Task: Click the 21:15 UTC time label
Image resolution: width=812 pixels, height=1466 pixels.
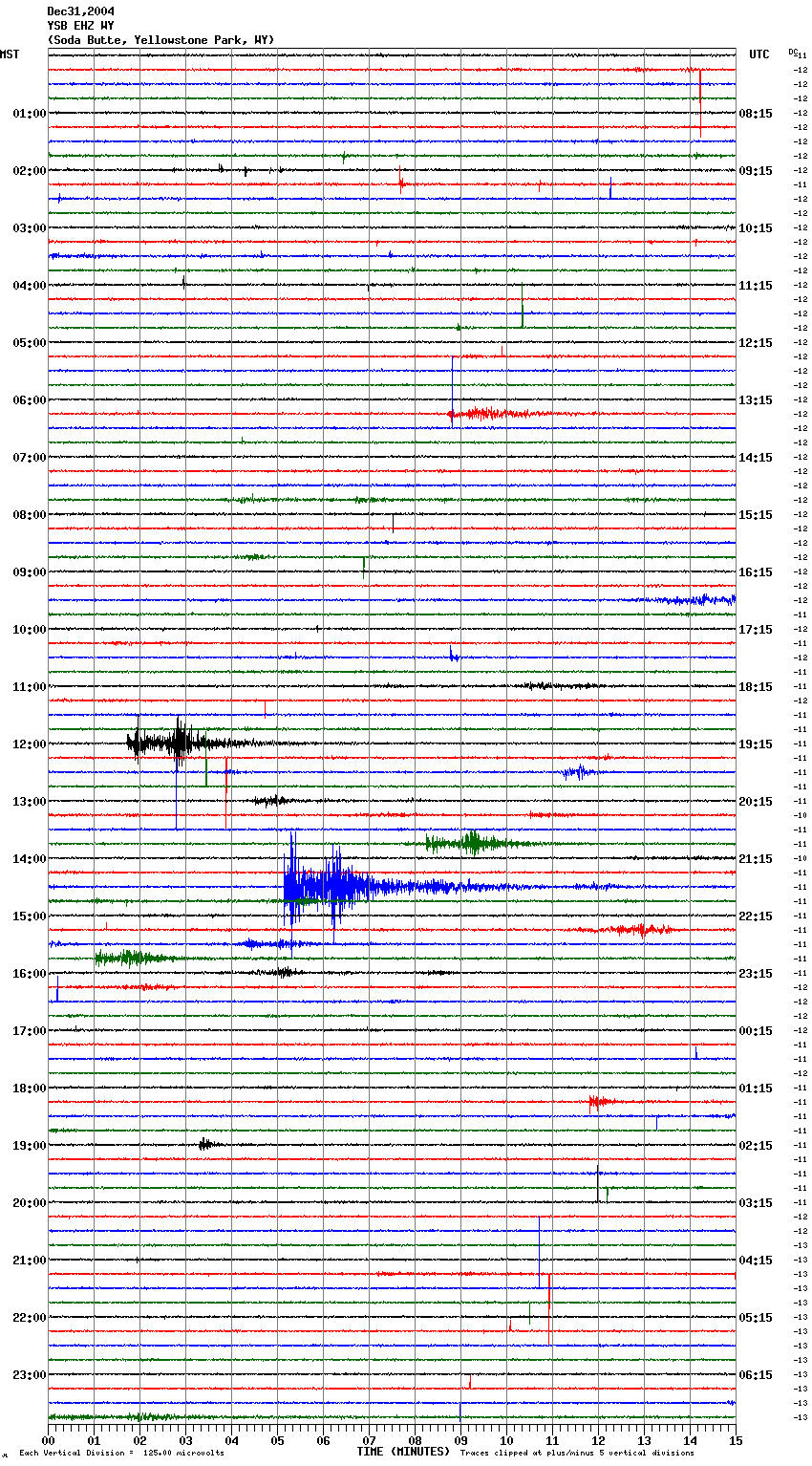Action: pos(756,858)
